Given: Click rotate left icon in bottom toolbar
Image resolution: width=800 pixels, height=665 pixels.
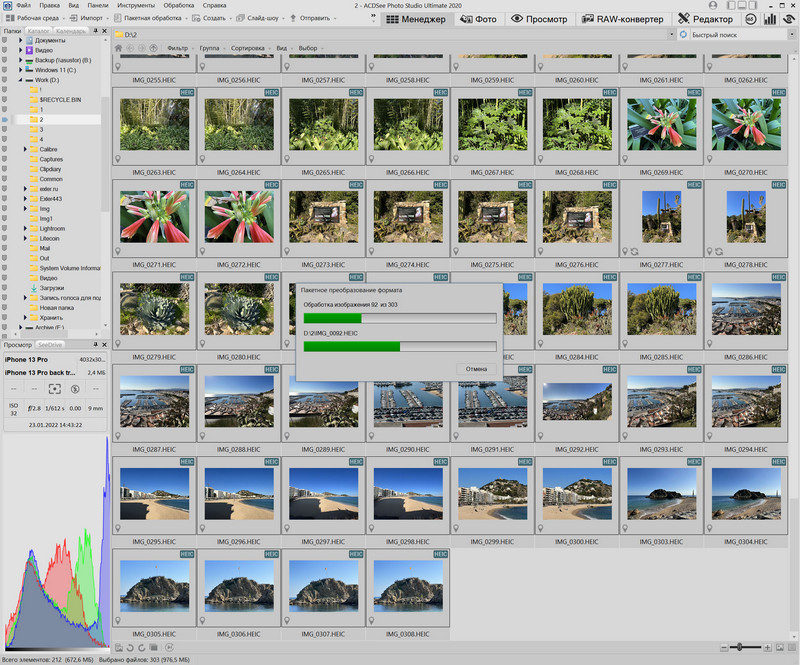Looking at the screenshot, I should [x=131, y=648].
